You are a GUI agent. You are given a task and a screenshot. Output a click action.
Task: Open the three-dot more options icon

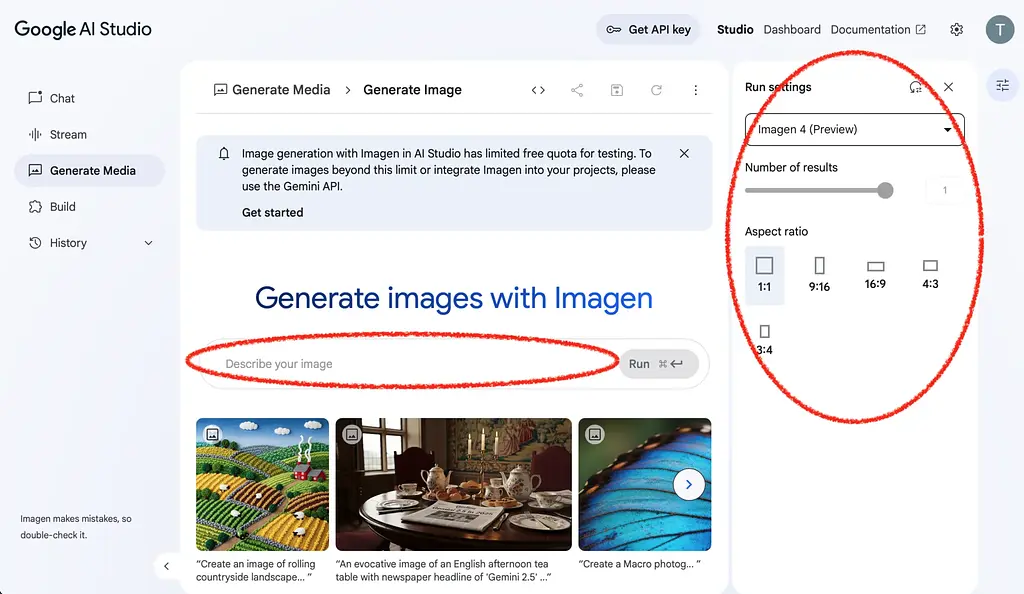pos(696,89)
